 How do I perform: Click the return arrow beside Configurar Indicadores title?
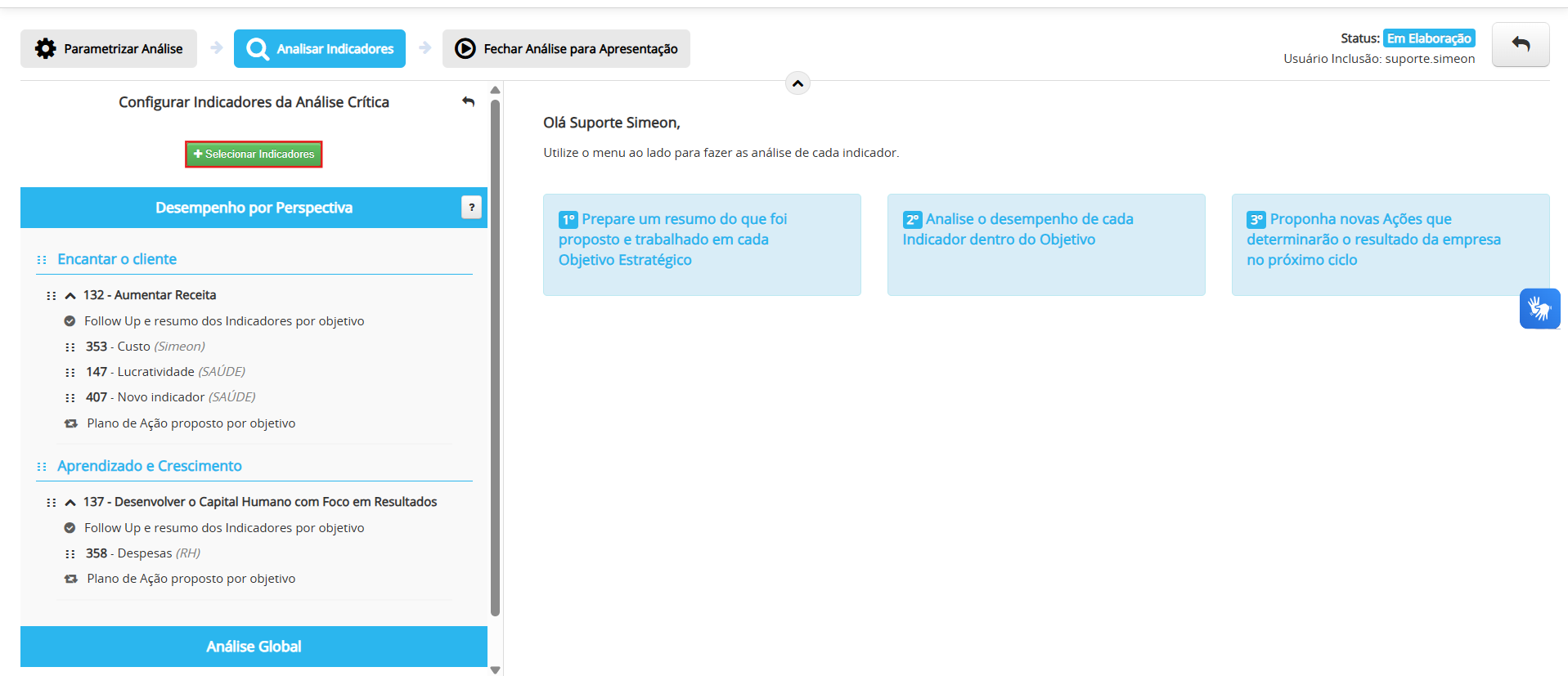click(x=468, y=102)
